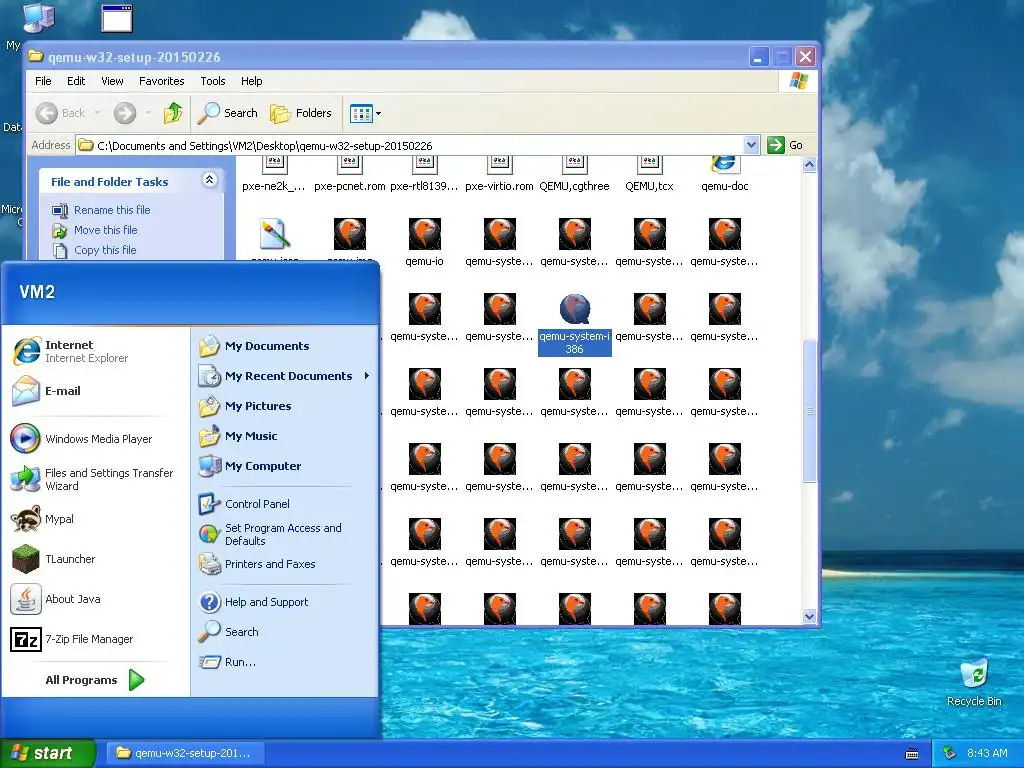This screenshot has height=768, width=1024.
Task: Click the address bar path field
Action: (x=418, y=145)
